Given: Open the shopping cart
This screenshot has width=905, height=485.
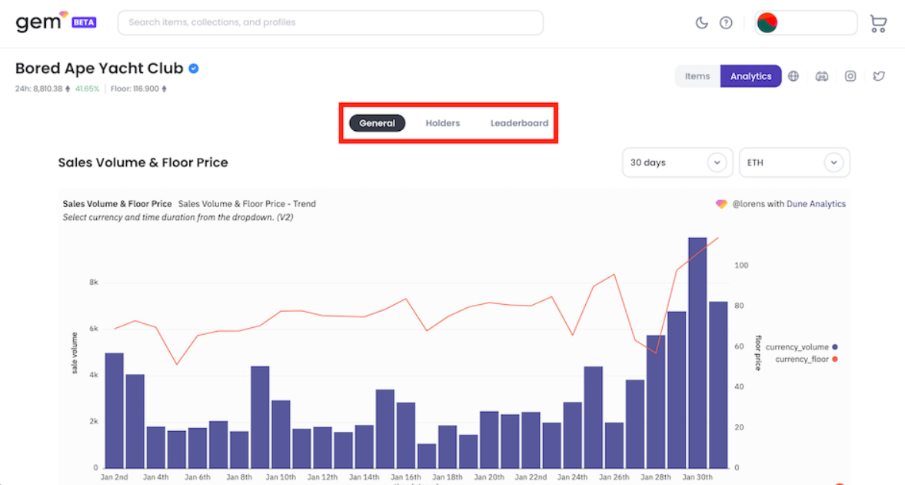Looking at the screenshot, I should pyautogui.click(x=878, y=23).
